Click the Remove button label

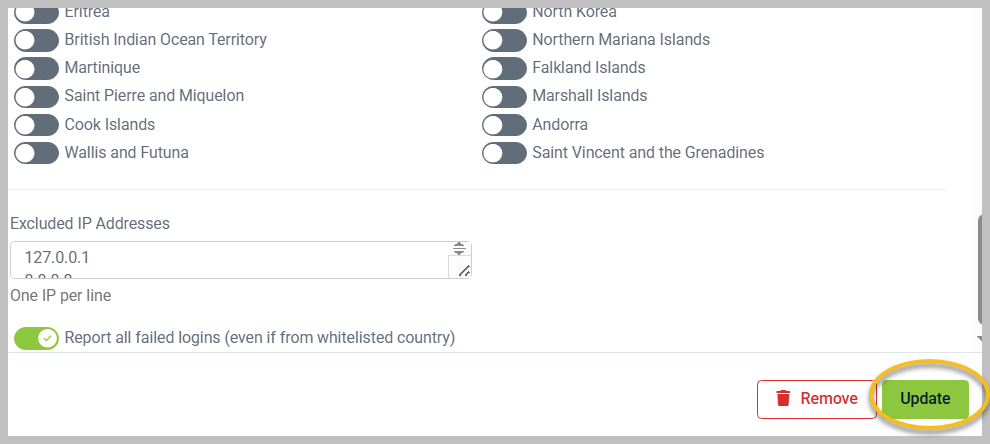tap(829, 398)
